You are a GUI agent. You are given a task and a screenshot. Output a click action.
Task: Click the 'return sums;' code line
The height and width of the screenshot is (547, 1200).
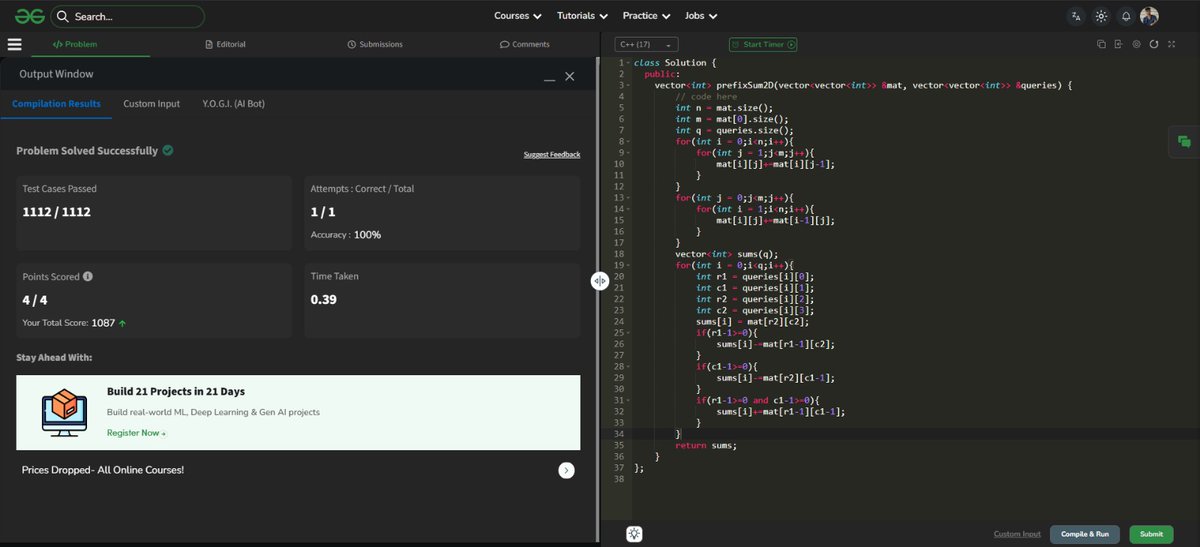pyautogui.click(x=706, y=445)
